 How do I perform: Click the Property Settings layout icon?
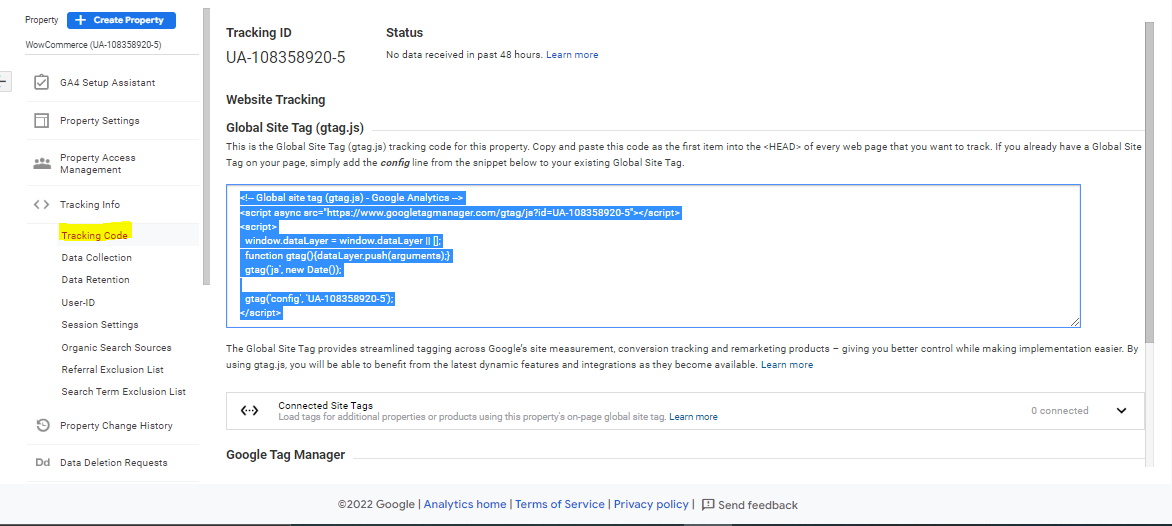[42, 120]
